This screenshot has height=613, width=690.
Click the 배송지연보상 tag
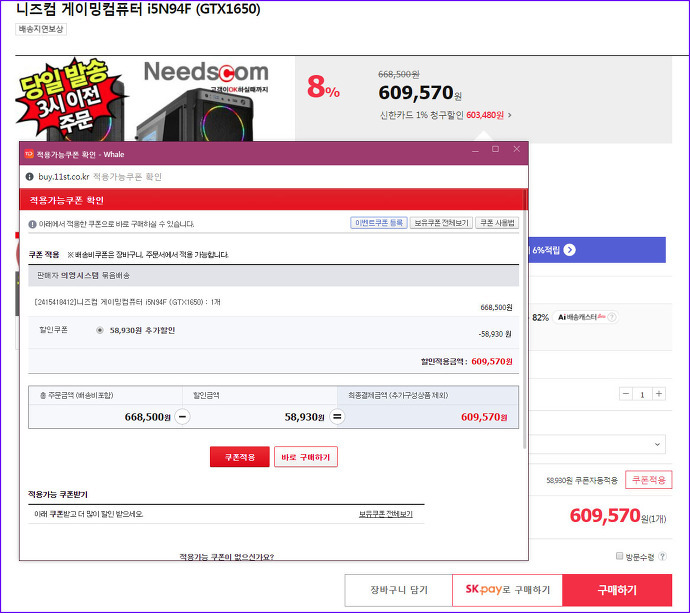tap(41, 29)
